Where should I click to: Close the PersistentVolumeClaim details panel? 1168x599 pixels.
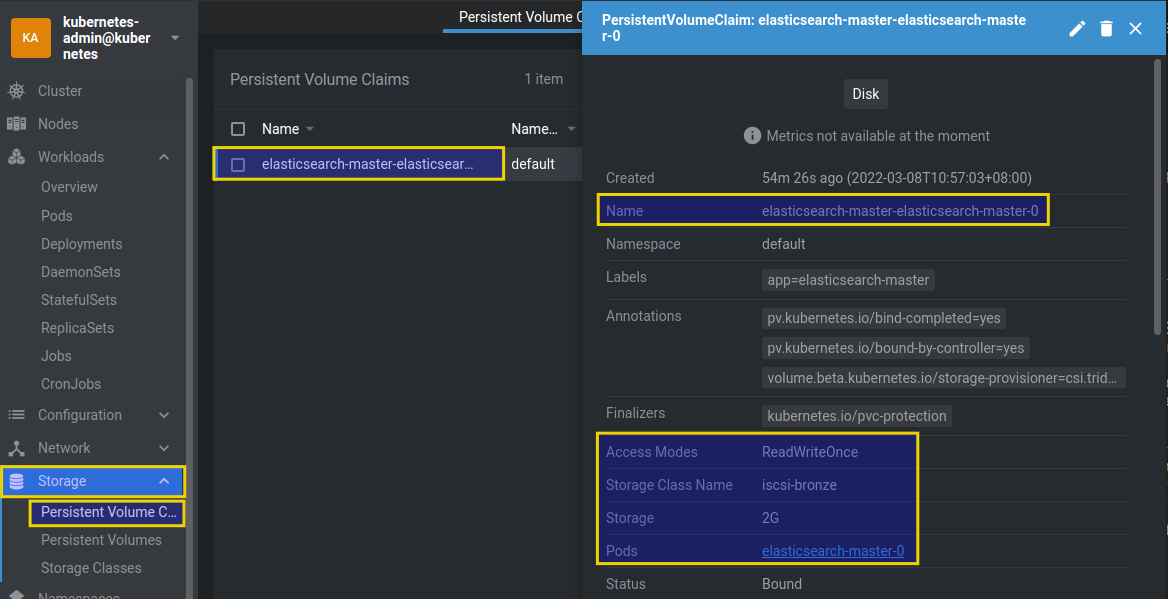coord(1135,29)
